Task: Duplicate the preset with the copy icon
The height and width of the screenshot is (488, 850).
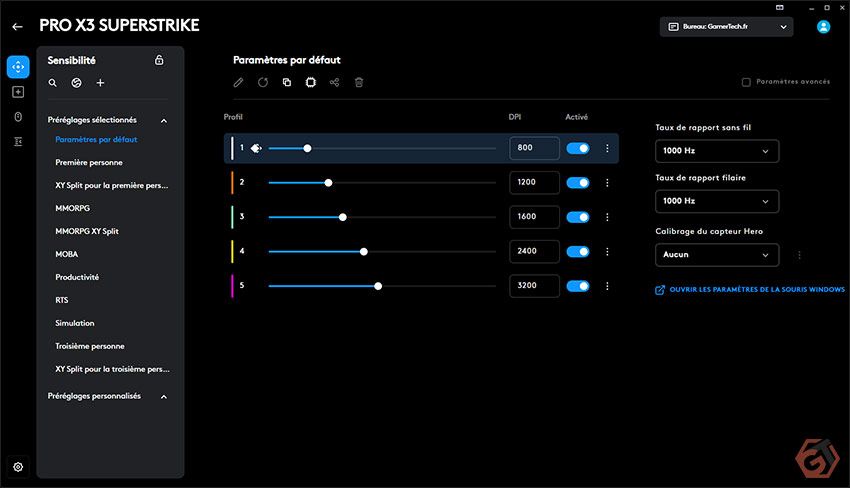Action: (287, 82)
